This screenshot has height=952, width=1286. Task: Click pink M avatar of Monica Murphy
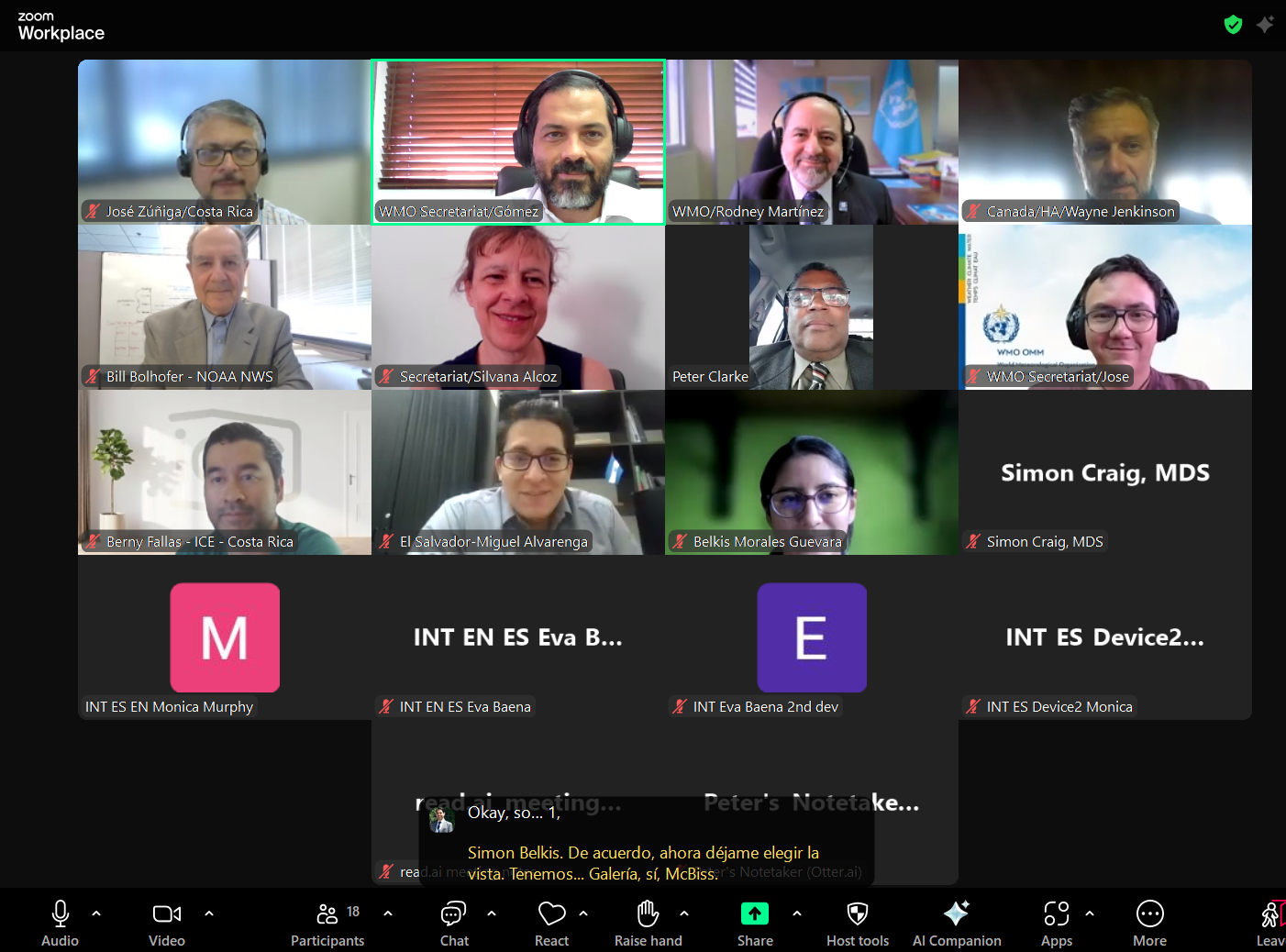[225, 637]
